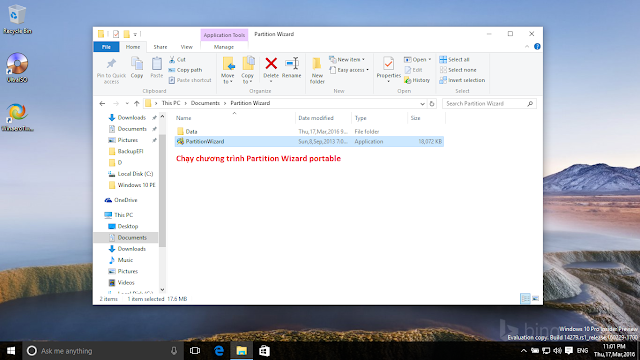Image resolution: width=640 pixels, height=360 pixels.
Task: Open the New item dropdown
Action: pyautogui.click(x=347, y=60)
